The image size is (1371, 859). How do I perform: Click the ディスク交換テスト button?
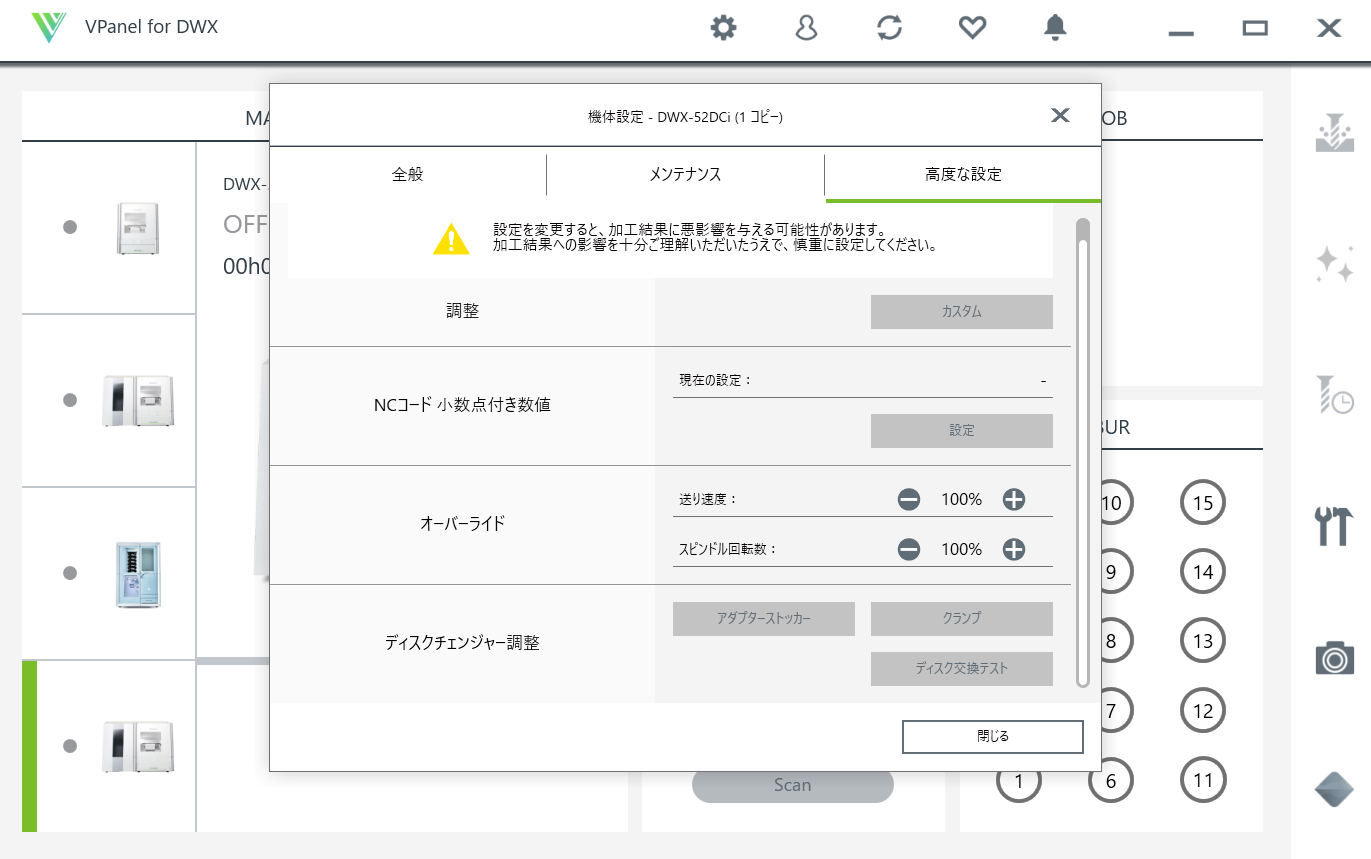pyautogui.click(x=962, y=669)
